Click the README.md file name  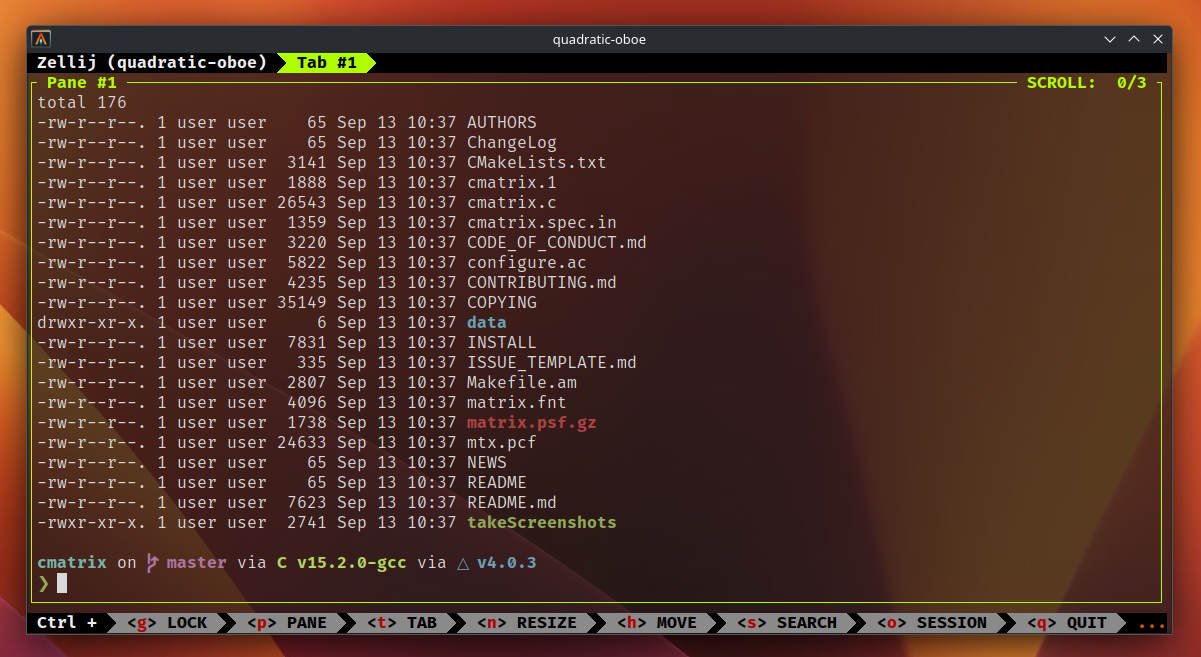(x=512, y=503)
